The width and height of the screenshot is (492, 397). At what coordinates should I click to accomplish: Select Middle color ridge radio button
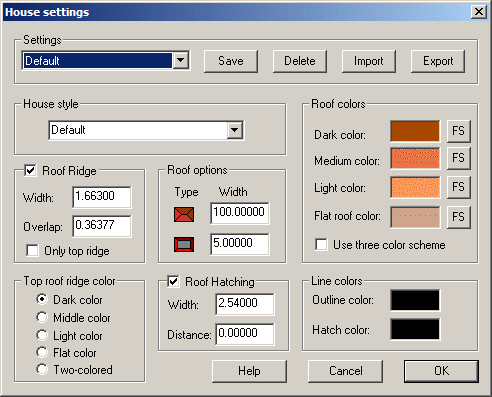coord(42,317)
